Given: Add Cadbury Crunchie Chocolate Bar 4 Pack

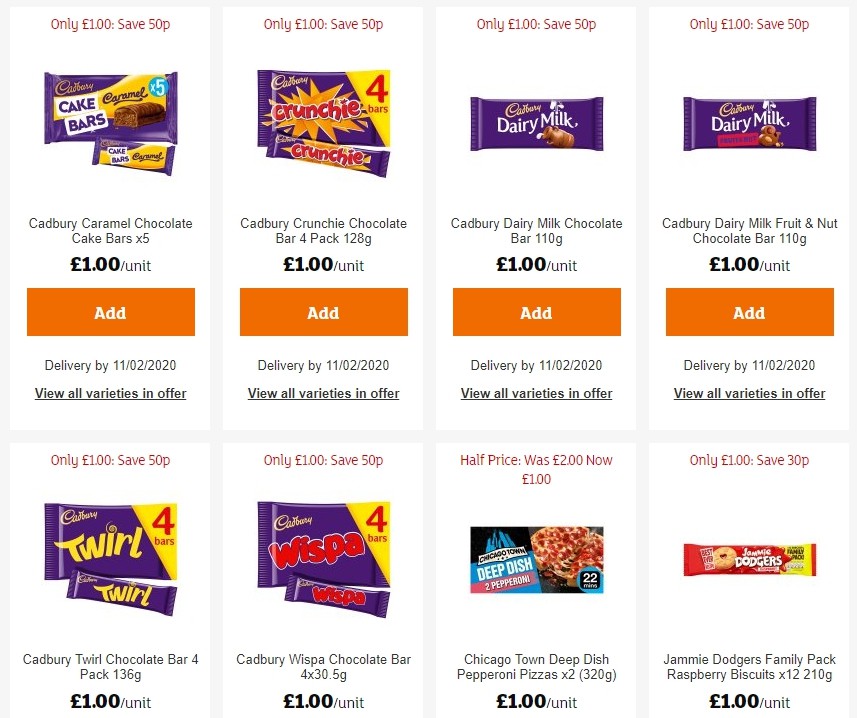Looking at the screenshot, I should coord(323,312).
